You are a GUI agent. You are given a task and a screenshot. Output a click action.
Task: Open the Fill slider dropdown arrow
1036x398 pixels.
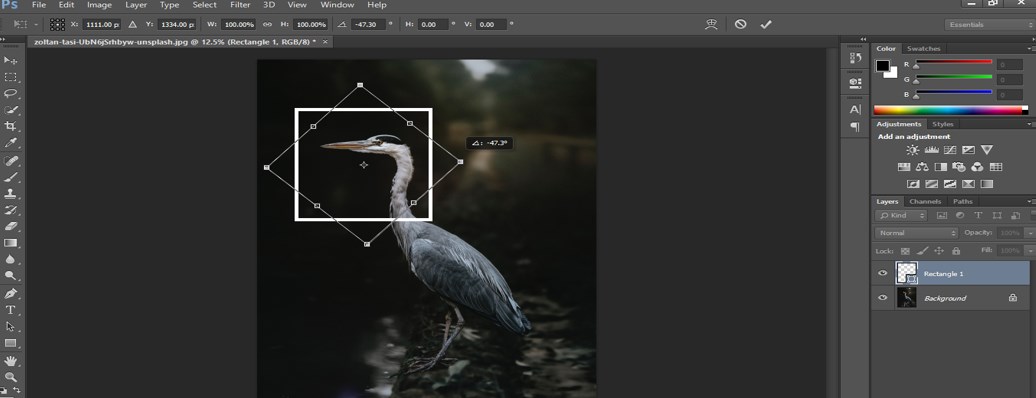[x=1029, y=251]
